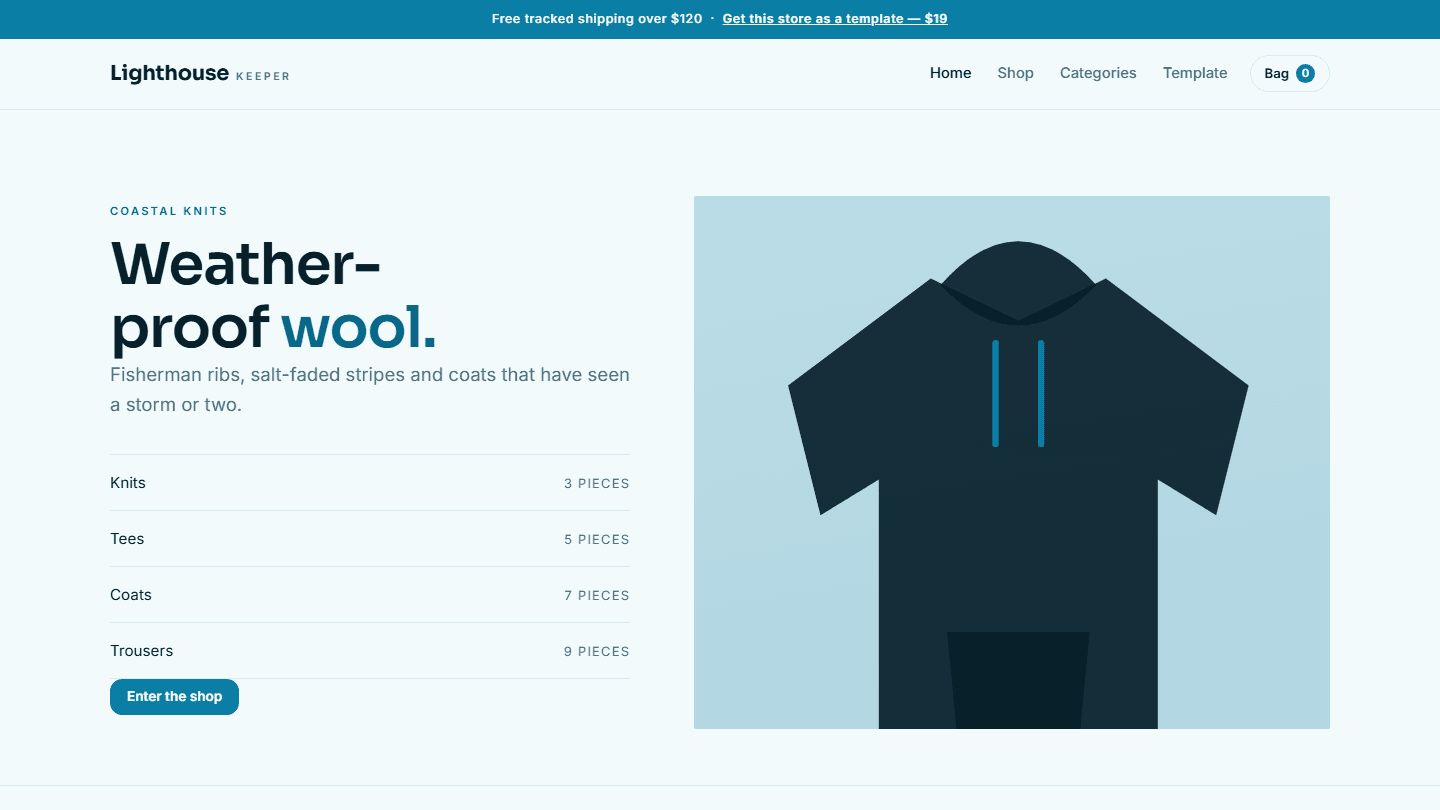1440x810 pixels.
Task: Open the Template nav link
Action: click(x=1195, y=73)
